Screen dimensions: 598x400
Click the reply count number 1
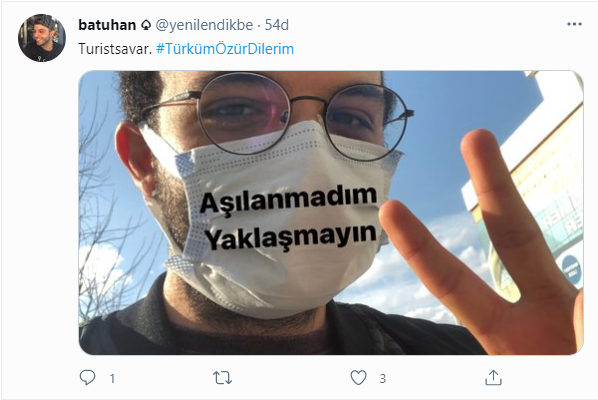pos(112,378)
